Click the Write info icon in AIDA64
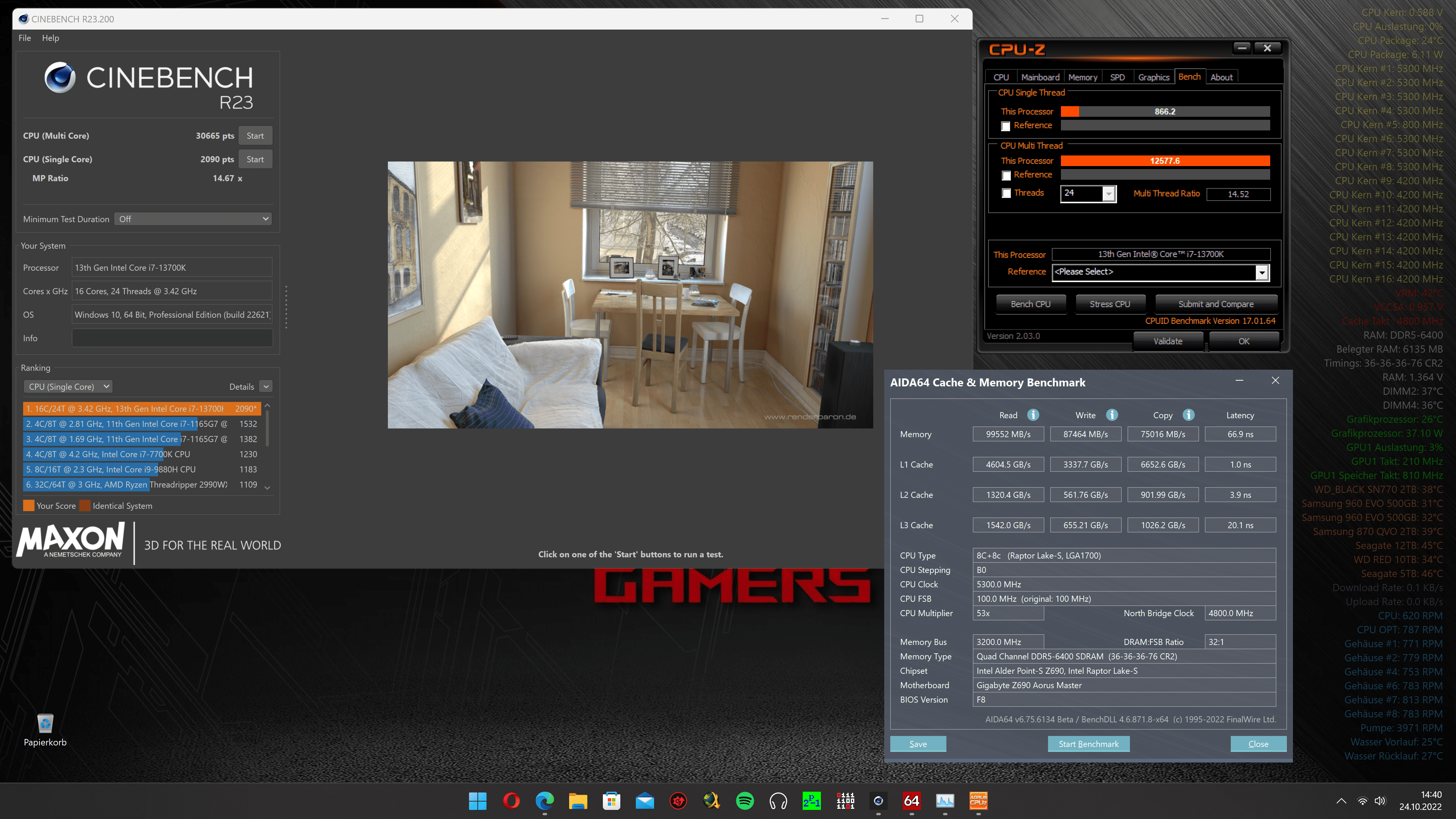Image resolution: width=1456 pixels, height=819 pixels. 1112,415
